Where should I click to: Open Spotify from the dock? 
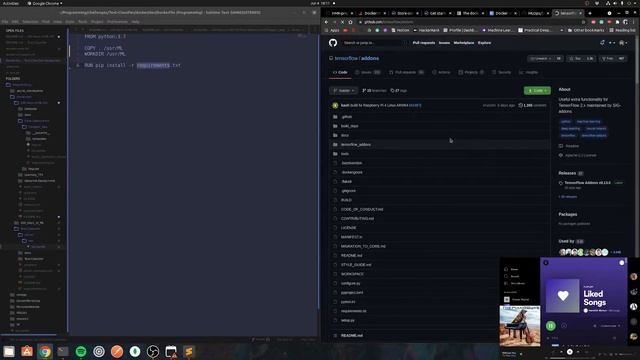coord(81,351)
